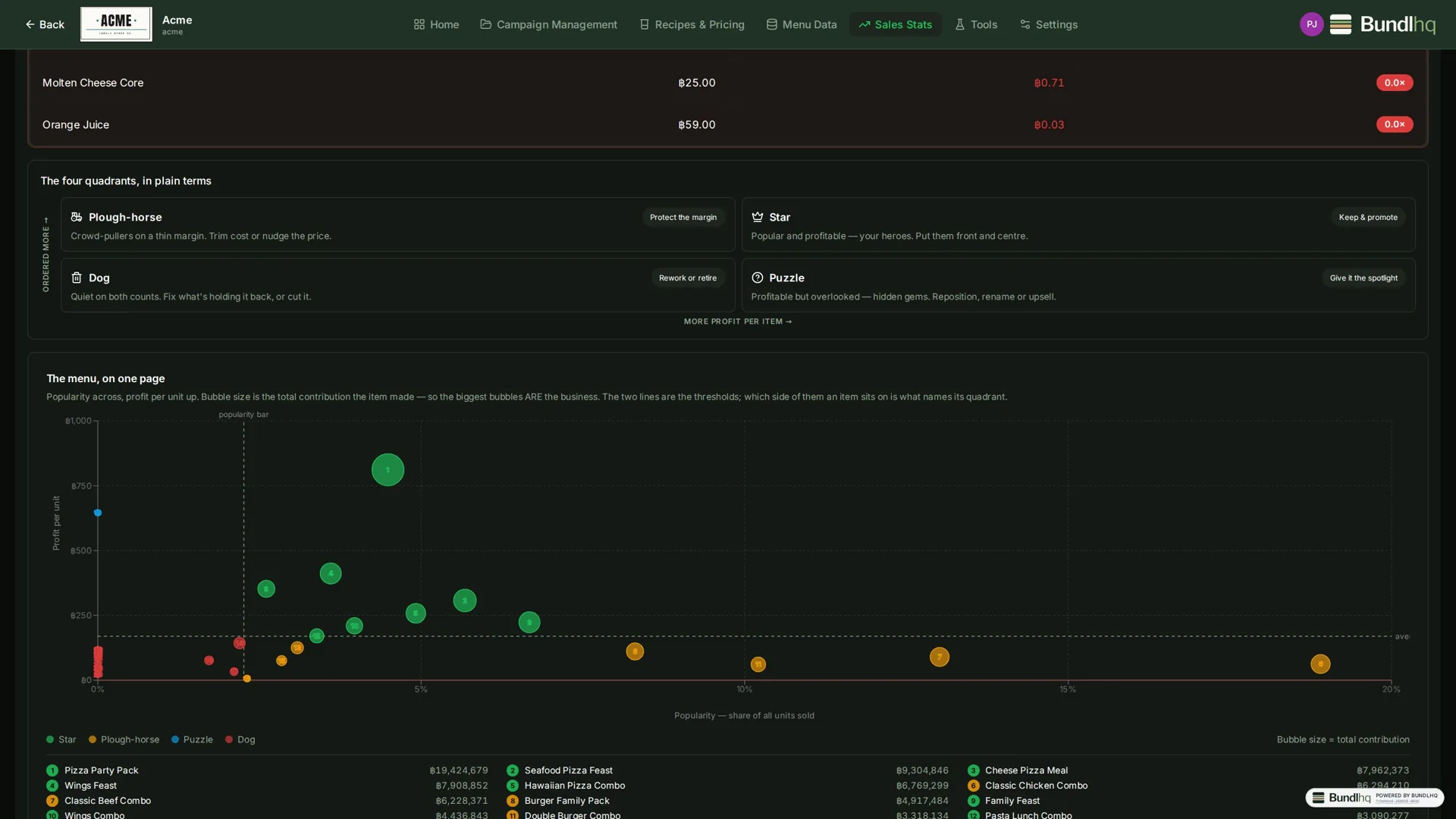Click the Star crown icon
This screenshot has width=1456, height=819.
(757, 217)
